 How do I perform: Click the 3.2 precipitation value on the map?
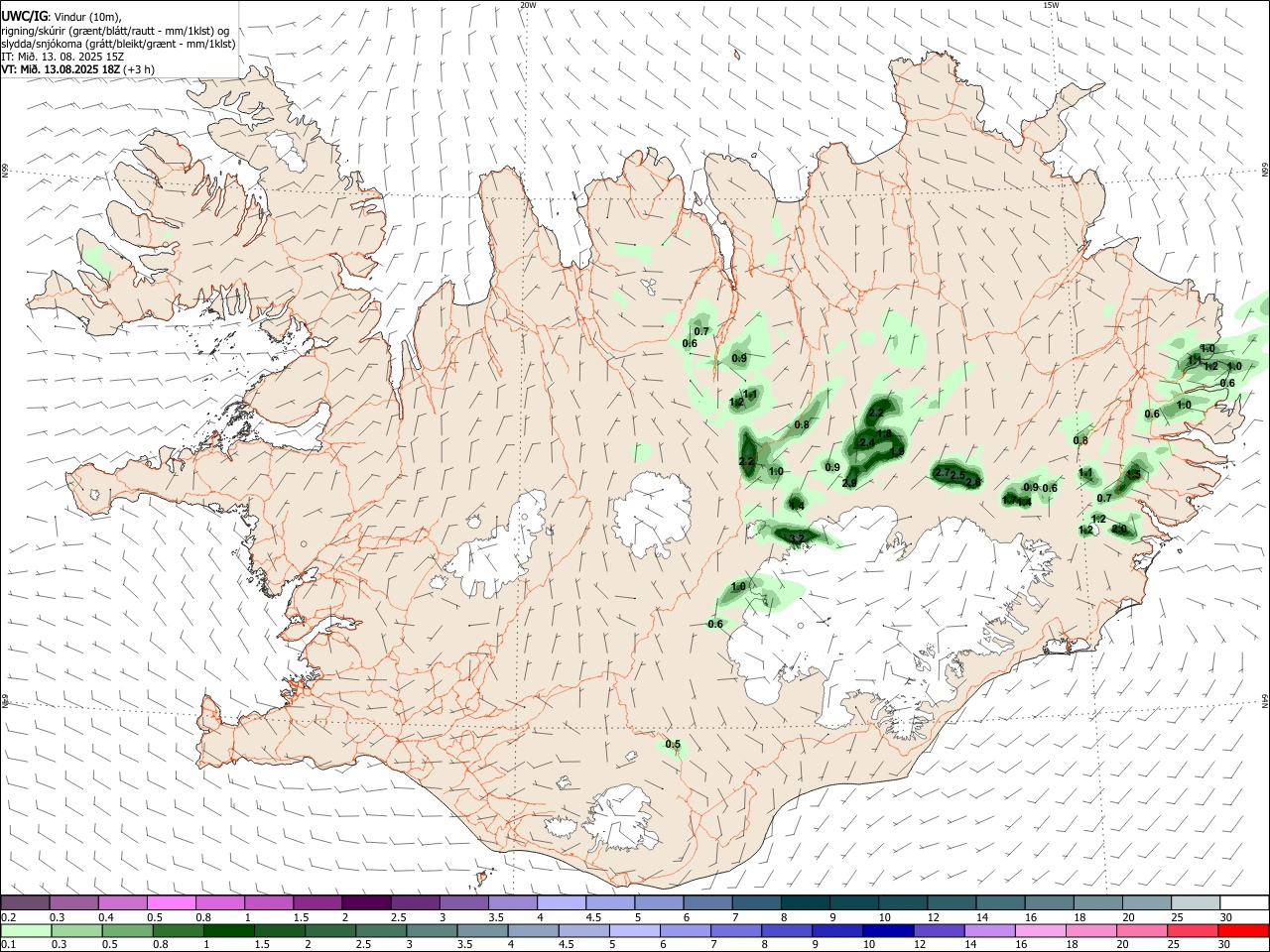tap(797, 538)
